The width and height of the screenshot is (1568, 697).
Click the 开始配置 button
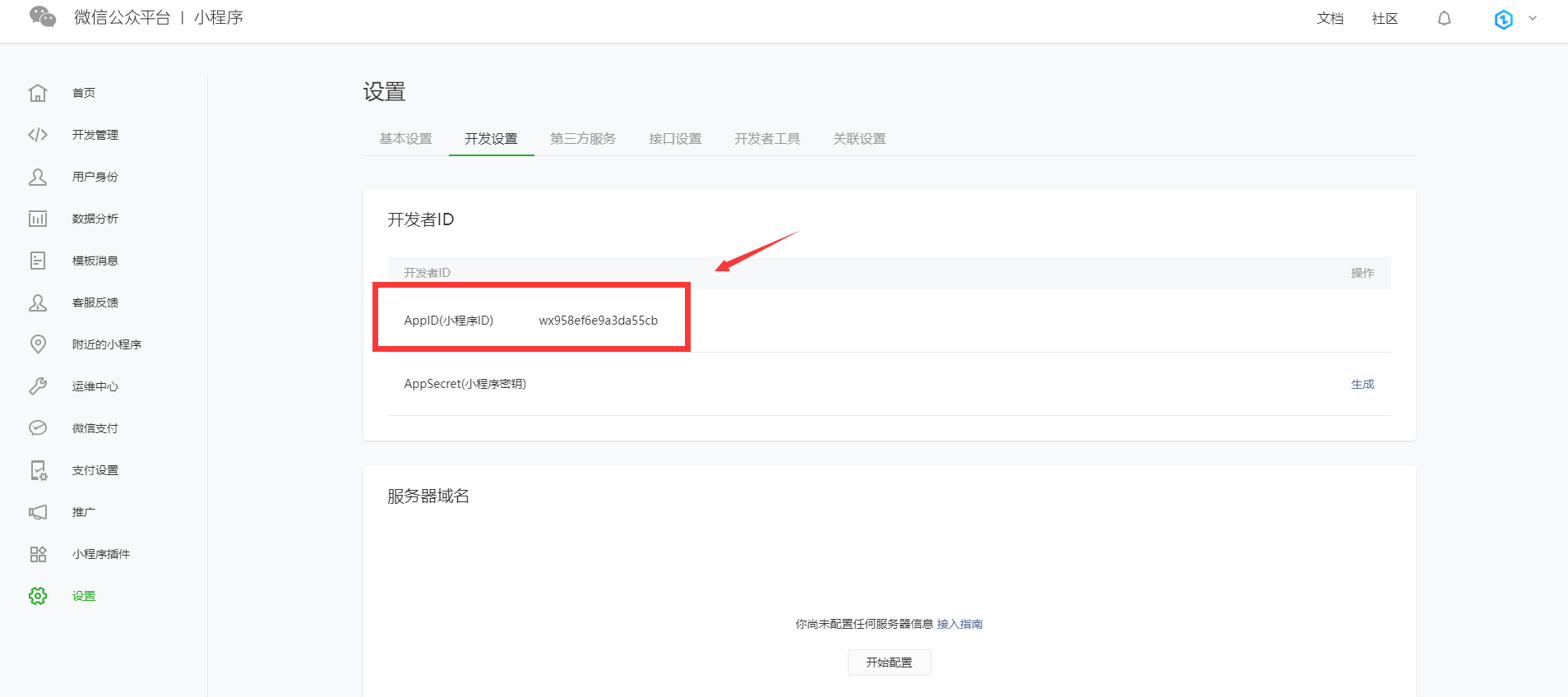[890, 662]
